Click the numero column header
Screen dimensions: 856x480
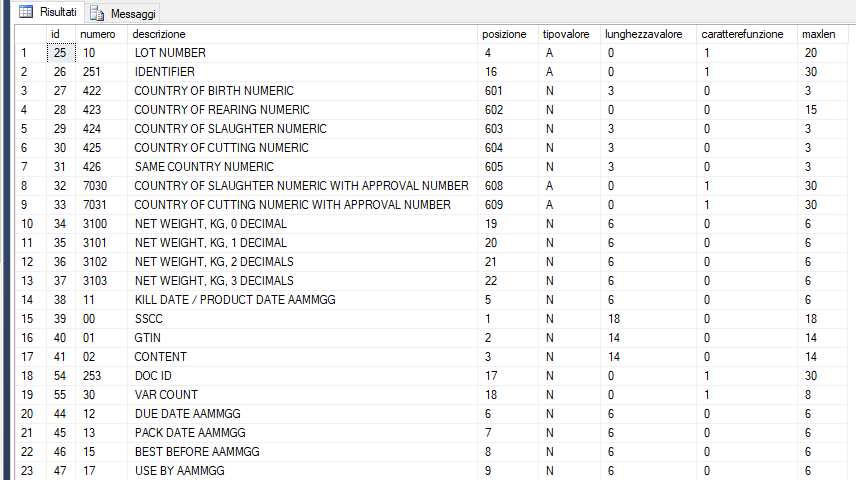(98, 34)
